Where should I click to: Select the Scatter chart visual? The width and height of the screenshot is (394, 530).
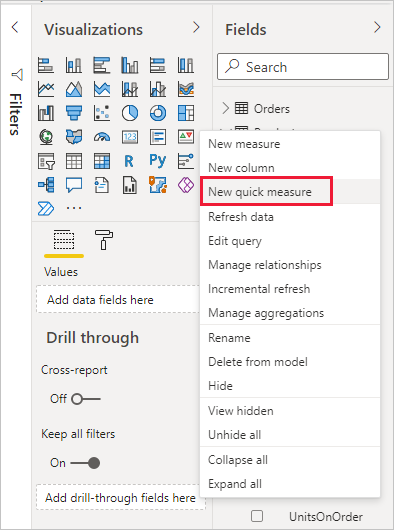point(102,113)
